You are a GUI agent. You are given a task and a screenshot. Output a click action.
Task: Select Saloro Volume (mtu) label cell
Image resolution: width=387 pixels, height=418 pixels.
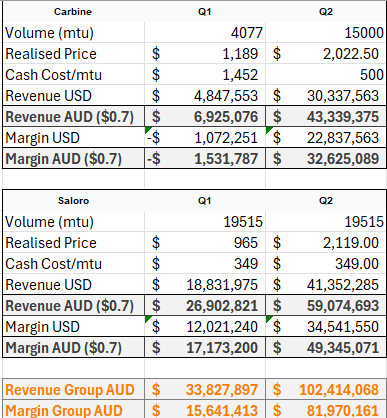[x=73, y=222]
